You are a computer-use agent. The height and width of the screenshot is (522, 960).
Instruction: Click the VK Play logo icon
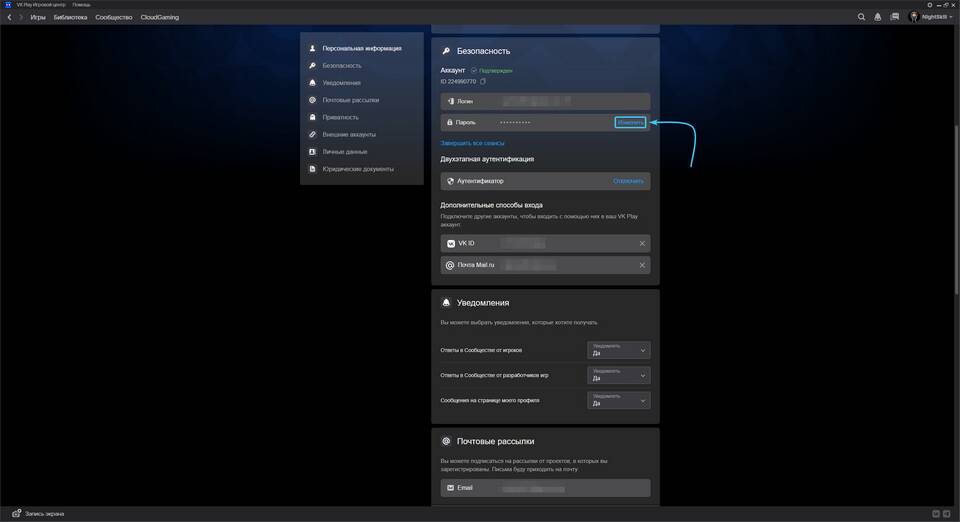coord(9,4)
